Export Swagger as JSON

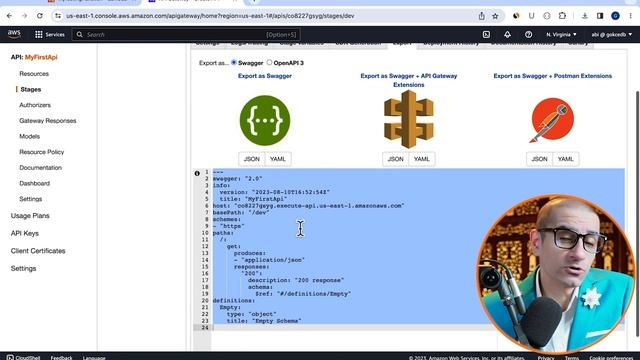[252, 159]
